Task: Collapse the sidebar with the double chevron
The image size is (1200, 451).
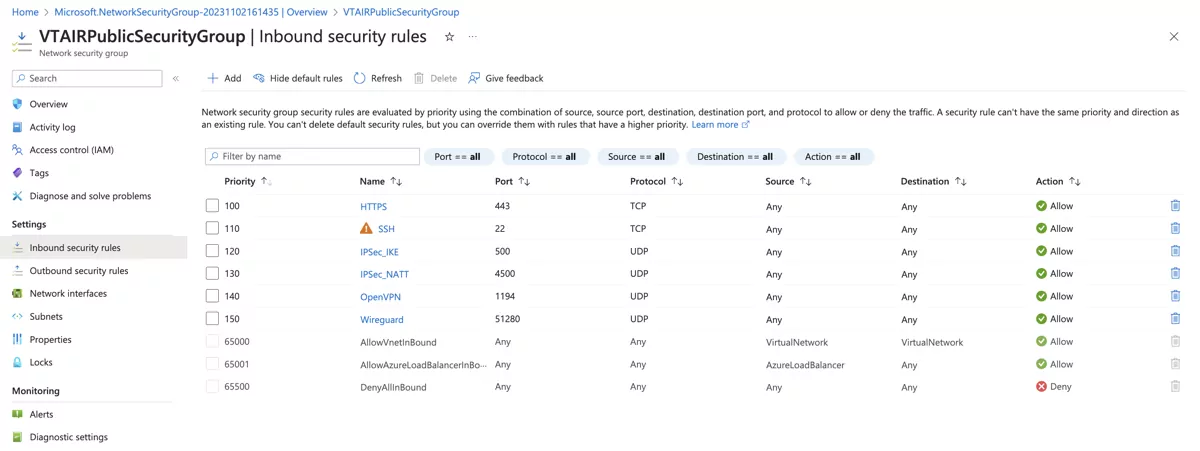Action: (176, 78)
